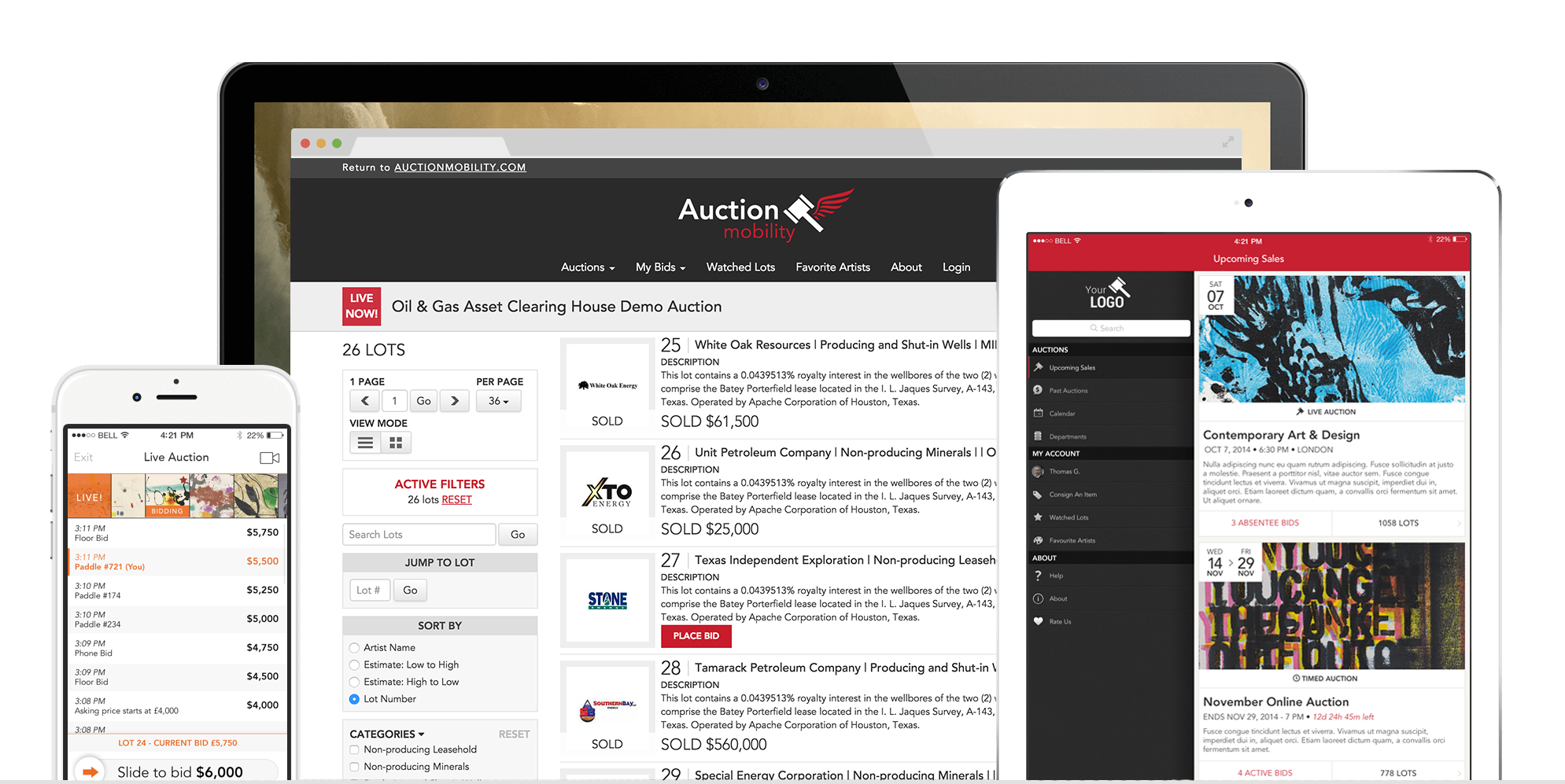
Task: Open Watched Lots nav item
Action: [x=740, y=267]
